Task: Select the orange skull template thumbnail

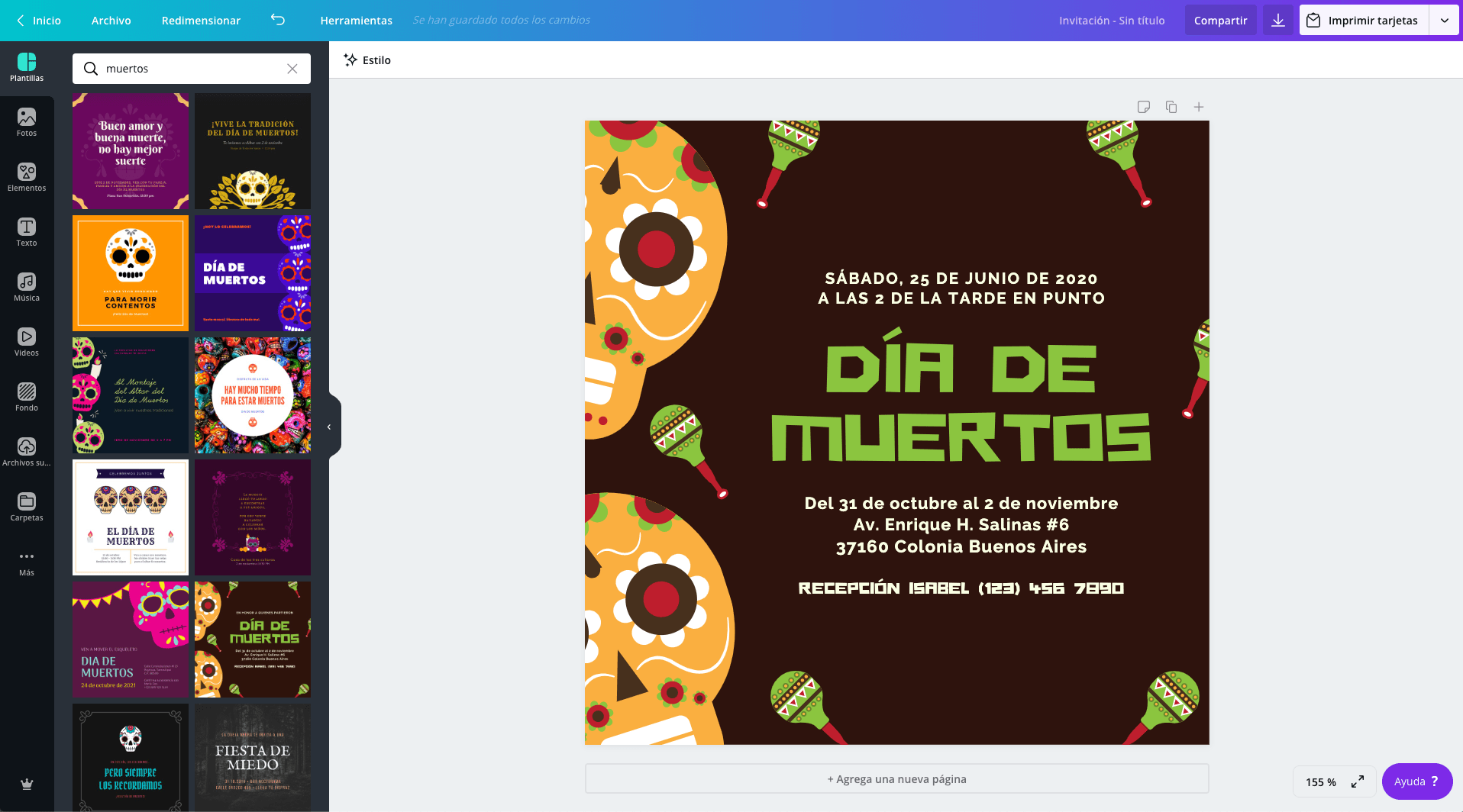Action: click(x=130, y=272)
